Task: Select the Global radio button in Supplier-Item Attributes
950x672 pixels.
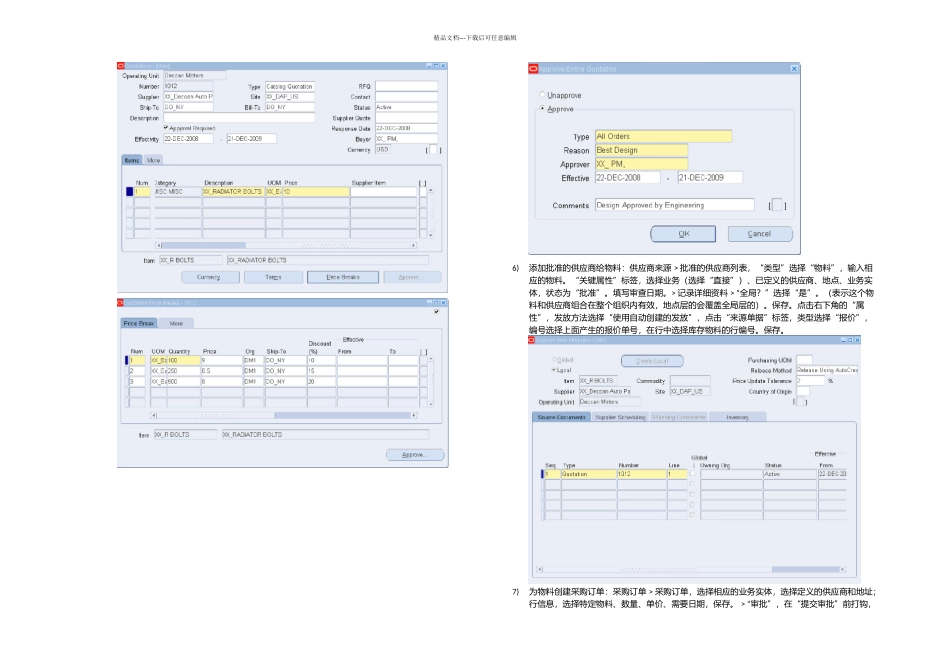Action: coord(553,360)
